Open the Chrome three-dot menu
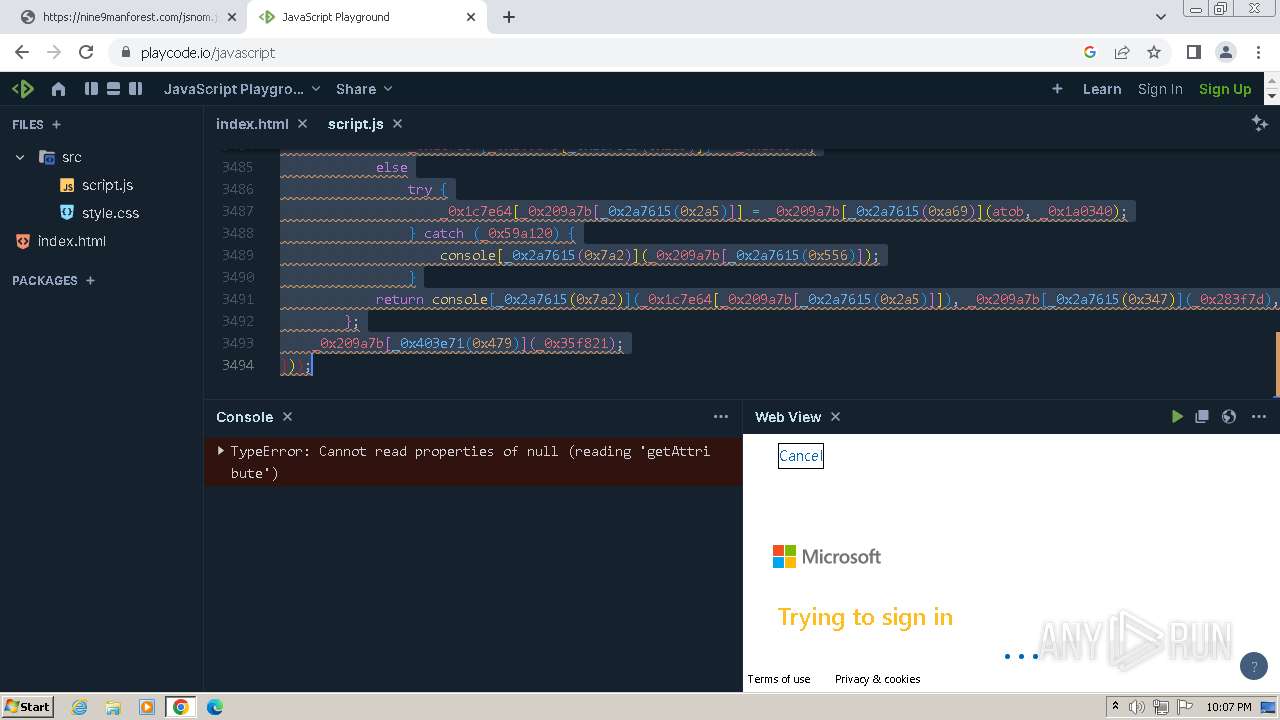The width and height of the screenshot is (1280, 720). [x=1257, y=52]
